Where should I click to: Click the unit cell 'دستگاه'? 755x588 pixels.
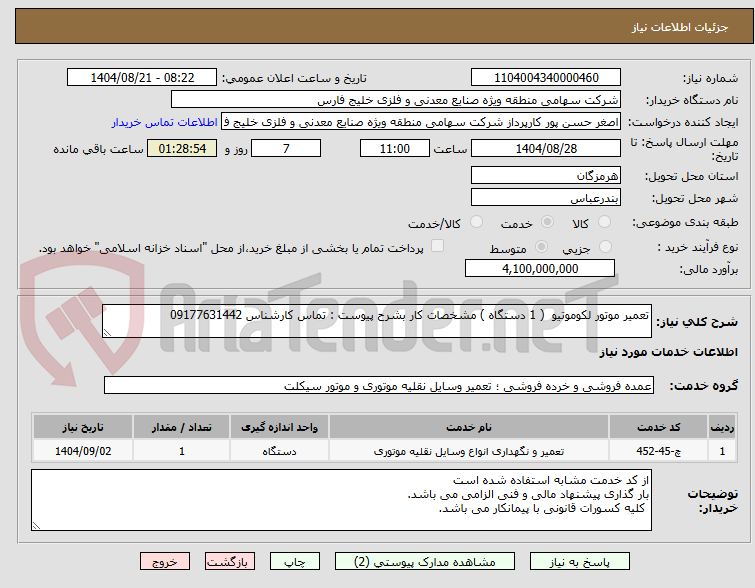click(279, 451)
